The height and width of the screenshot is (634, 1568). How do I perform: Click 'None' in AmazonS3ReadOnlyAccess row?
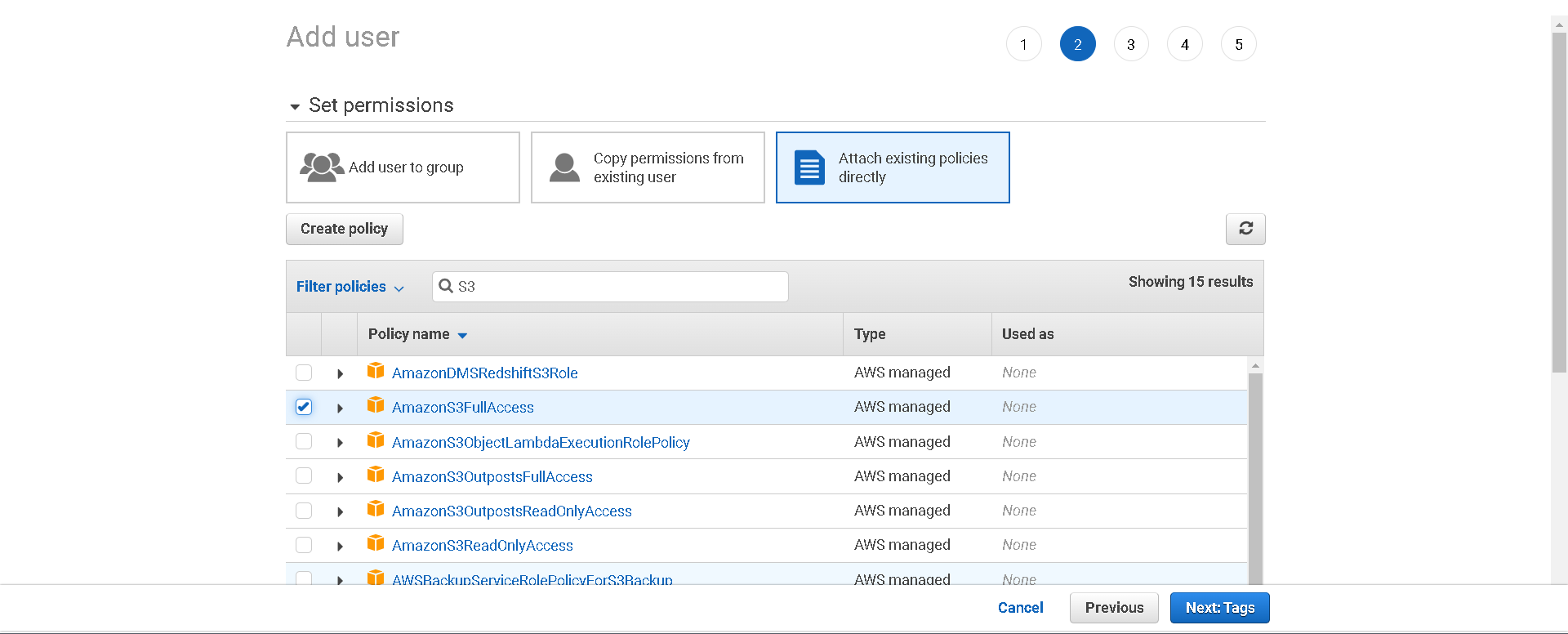1019,545
